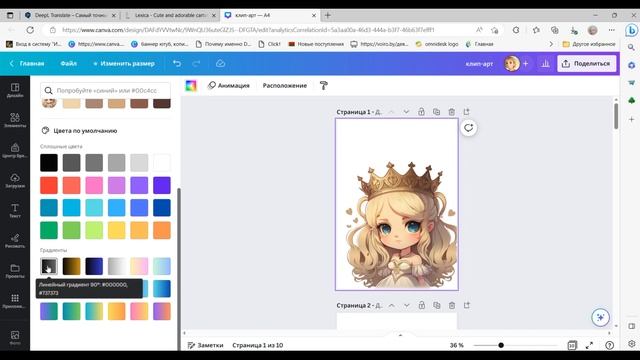This screenshot has height=360, width=640.
Task: Open a new browser tab
Action: click(327, 15)
